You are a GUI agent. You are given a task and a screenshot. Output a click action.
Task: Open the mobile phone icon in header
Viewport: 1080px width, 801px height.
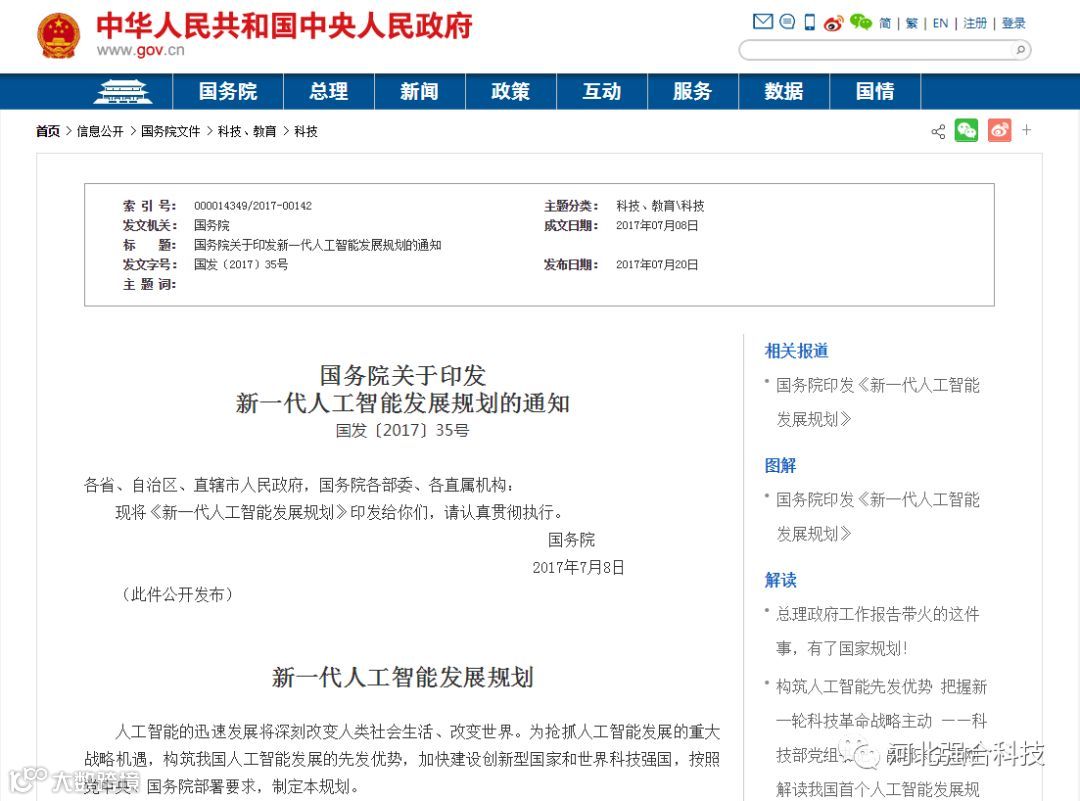(810, 22)
